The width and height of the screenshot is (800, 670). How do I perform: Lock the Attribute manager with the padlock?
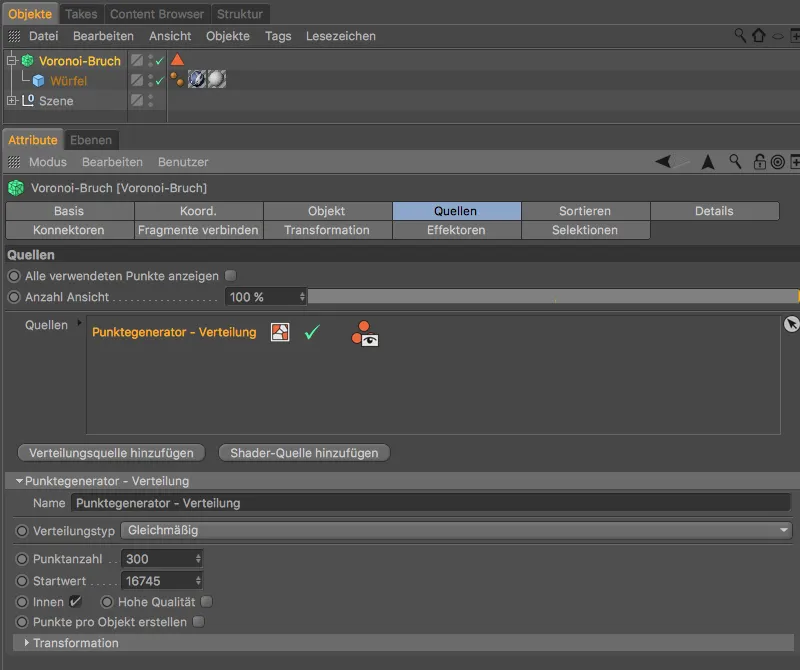coord(760,162)
